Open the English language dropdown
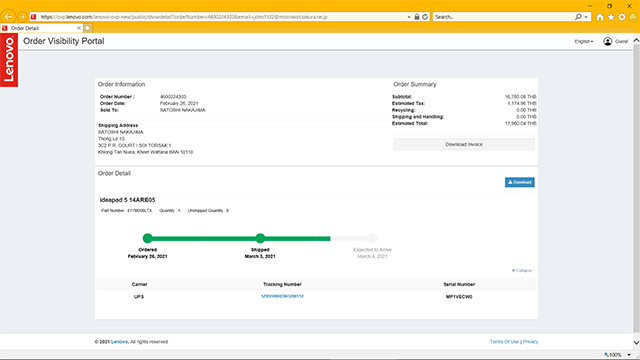 [x=584, y=41]
